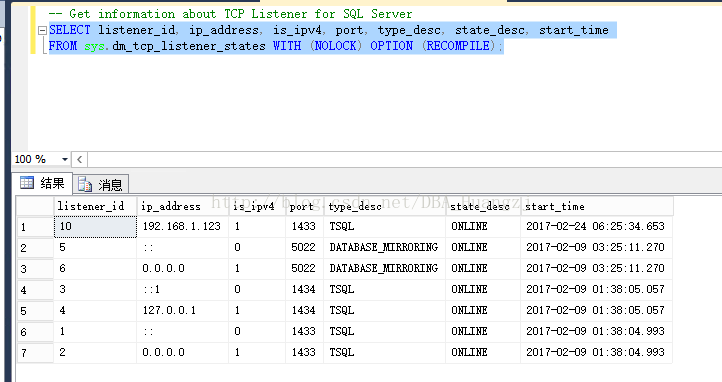Viewport: 722px width, 382px height.
Task: Open the 100 % zoom dropdown
Action: tap(64, 159)
